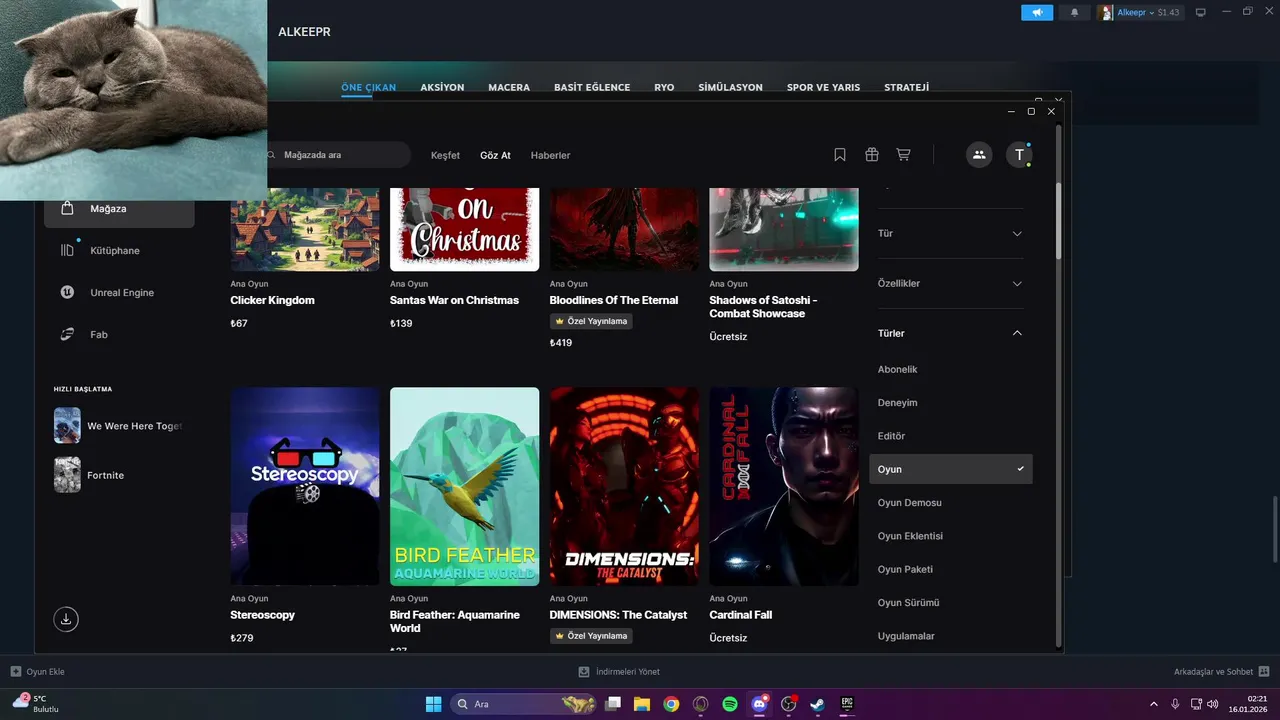The image size is (1280, 720).
Task: Select STRATEJİ category in Steam window
Action: coord(906,87)
